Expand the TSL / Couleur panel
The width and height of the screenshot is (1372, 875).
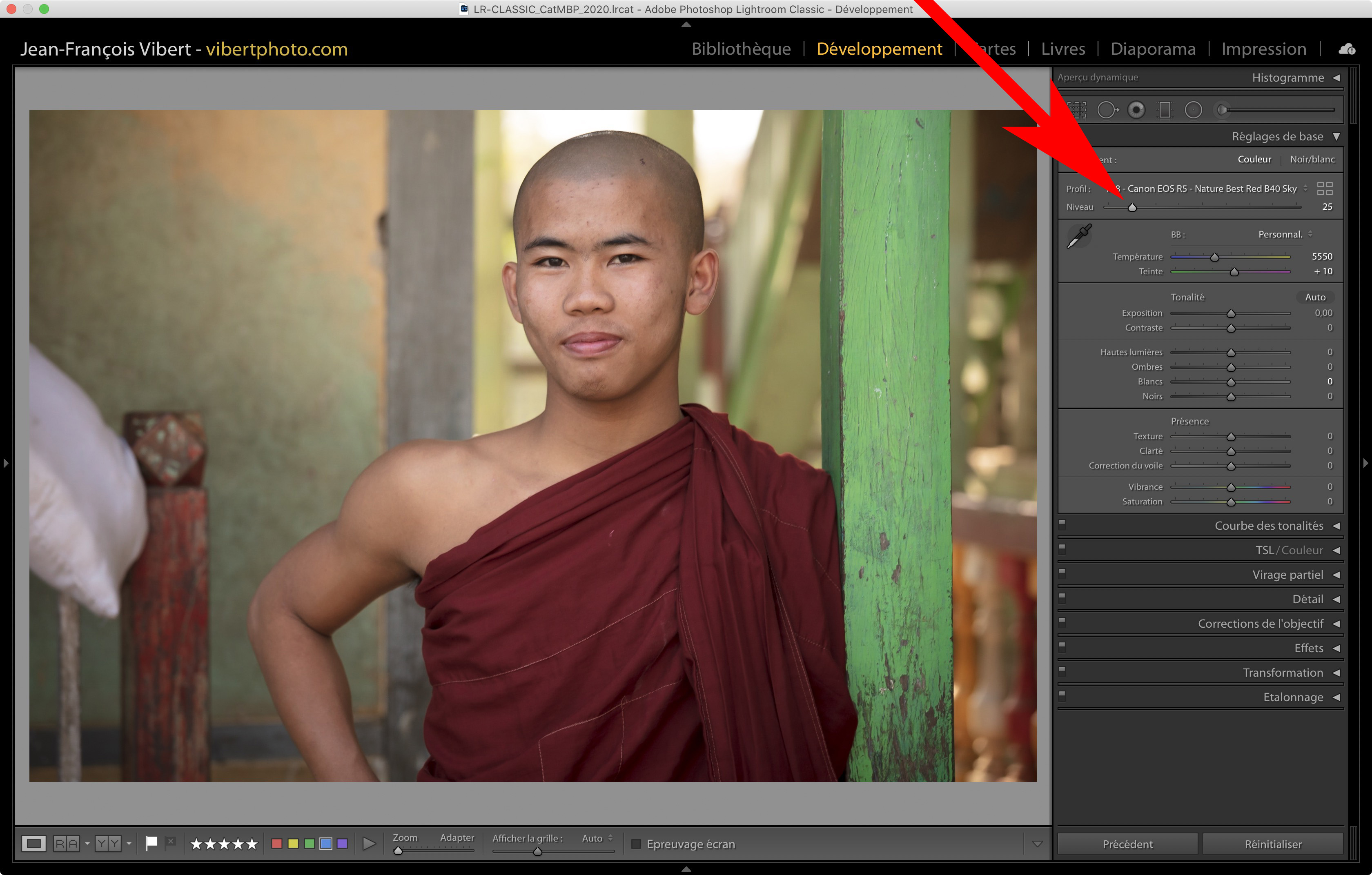1336,551
